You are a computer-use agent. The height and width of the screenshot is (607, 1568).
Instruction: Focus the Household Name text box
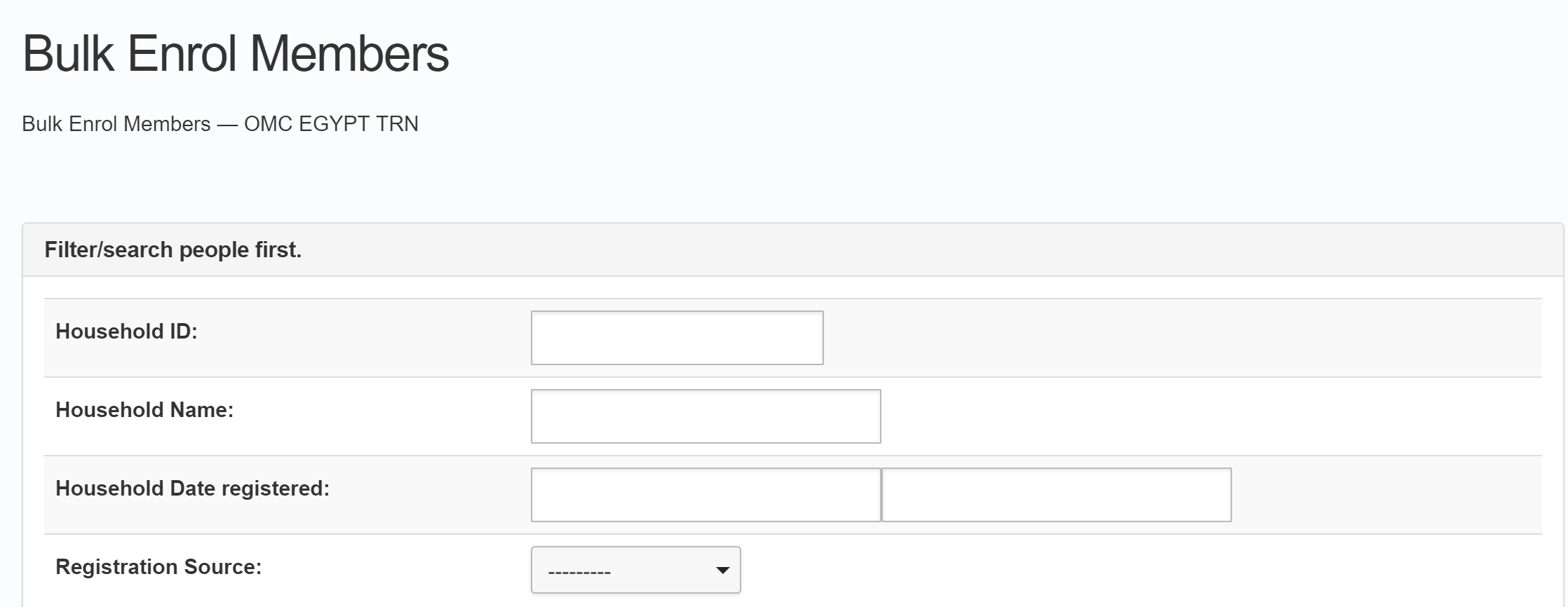[705, 416]
